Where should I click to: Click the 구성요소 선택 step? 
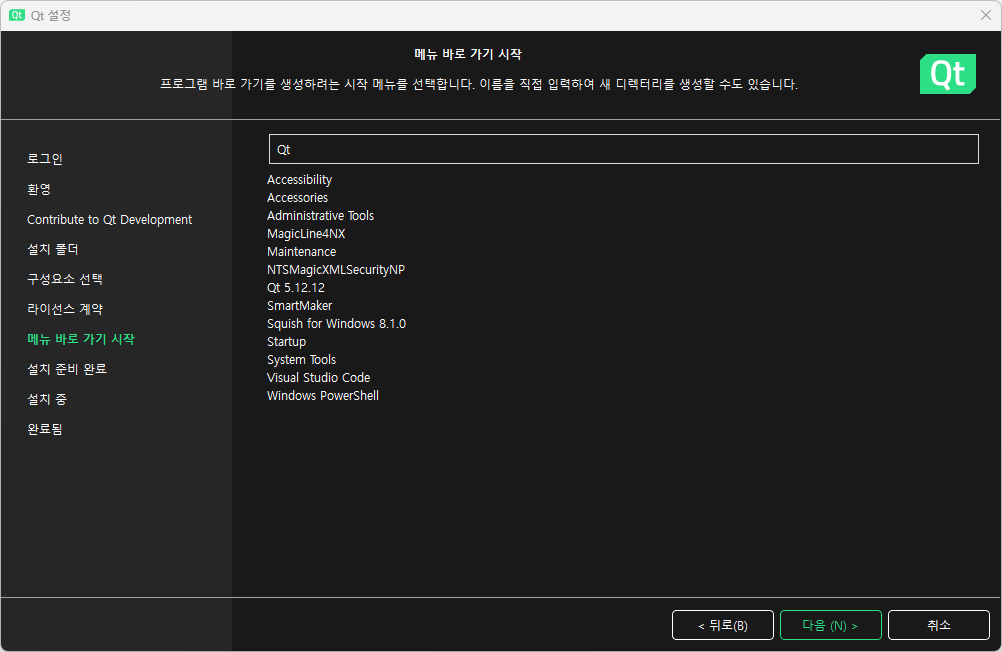[65, 279]
